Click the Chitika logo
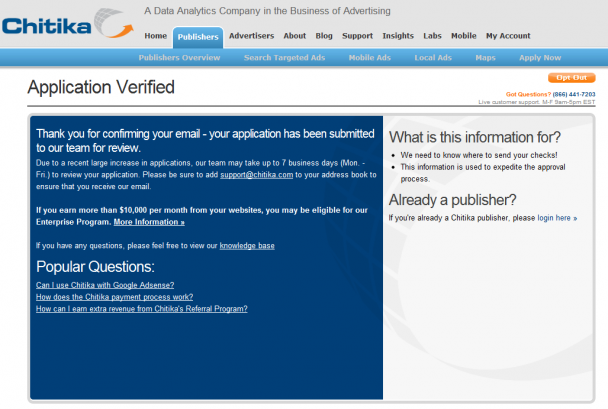This screenshot has width=608, height=409. tap(68, 24)
